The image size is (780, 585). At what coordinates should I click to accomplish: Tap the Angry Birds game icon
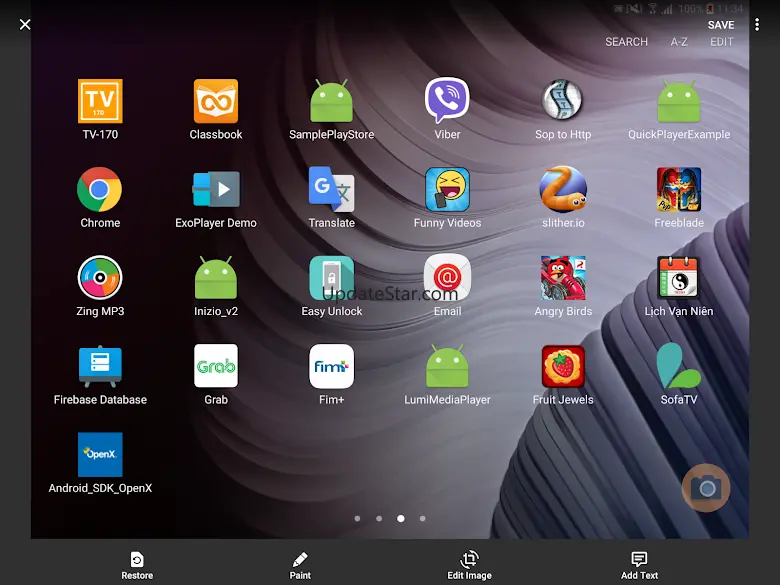pos(563,278)
